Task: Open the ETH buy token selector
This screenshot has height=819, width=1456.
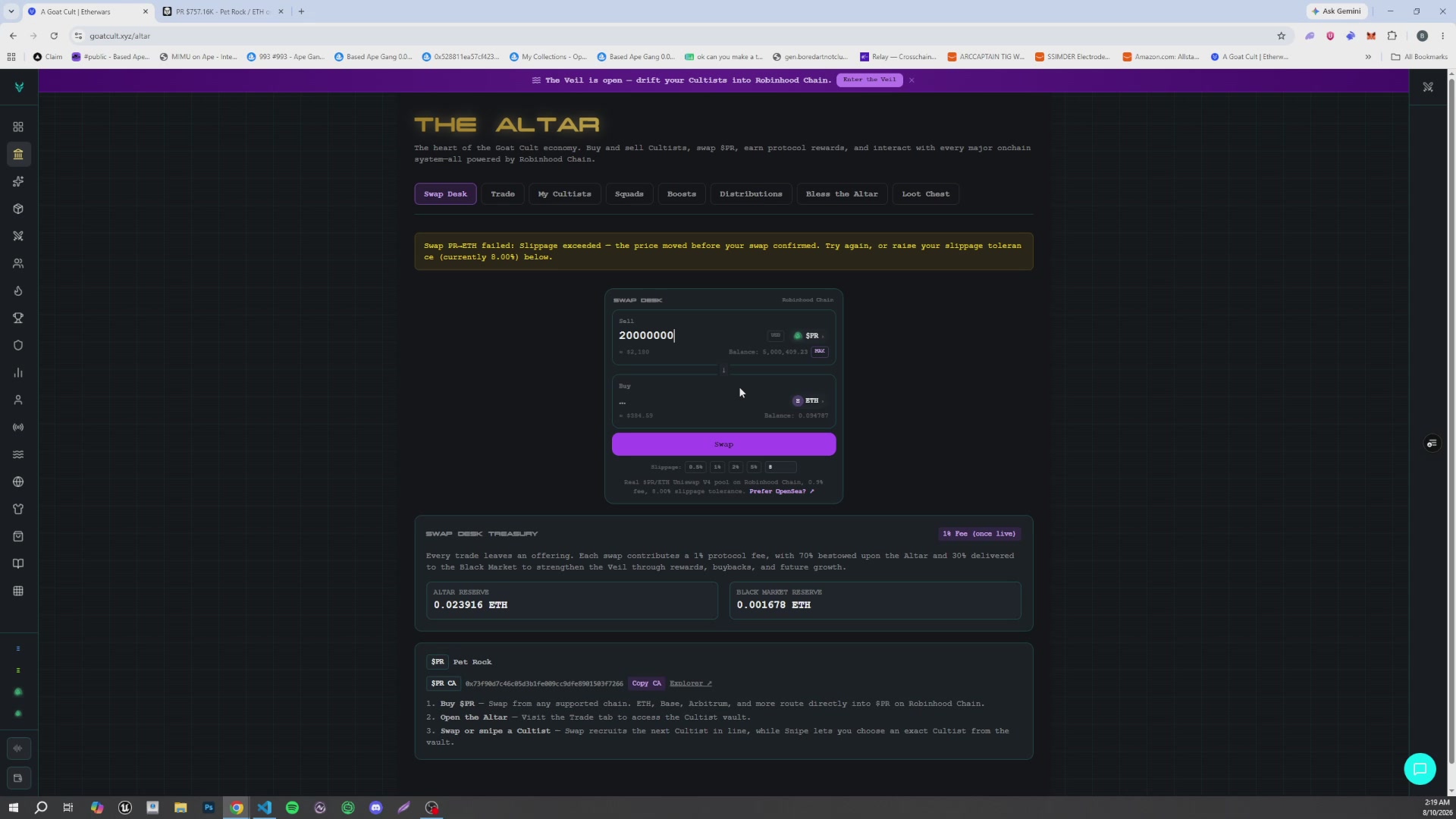Action: (x=809, y=400)
